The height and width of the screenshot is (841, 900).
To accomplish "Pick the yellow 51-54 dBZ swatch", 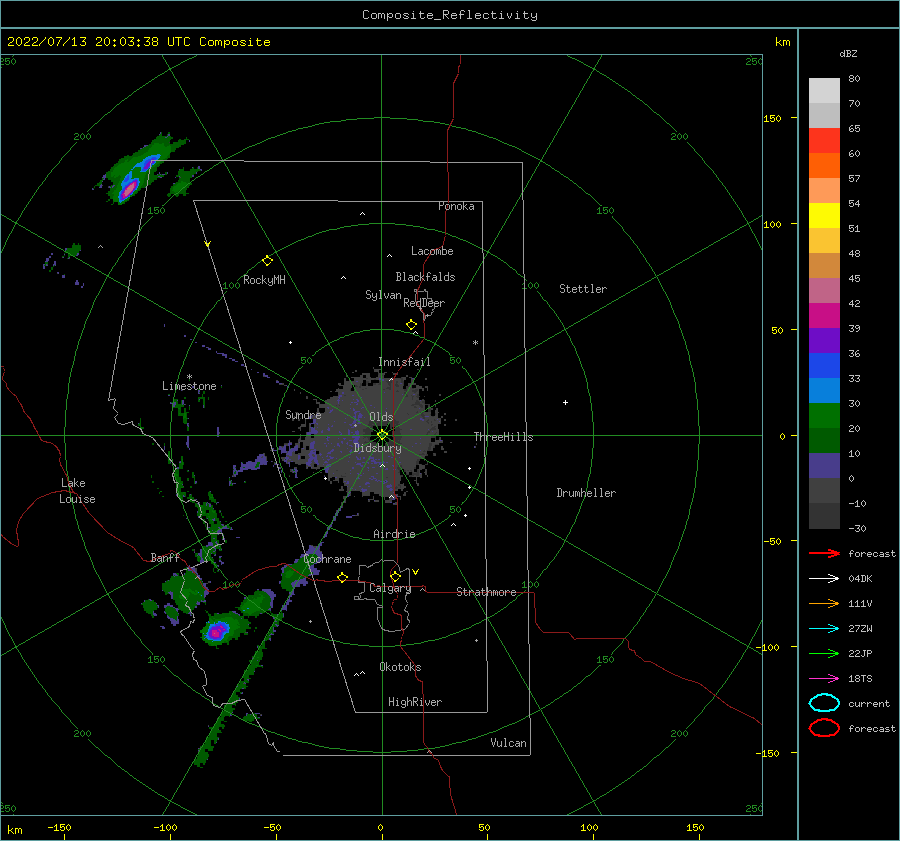I will 824,216.
